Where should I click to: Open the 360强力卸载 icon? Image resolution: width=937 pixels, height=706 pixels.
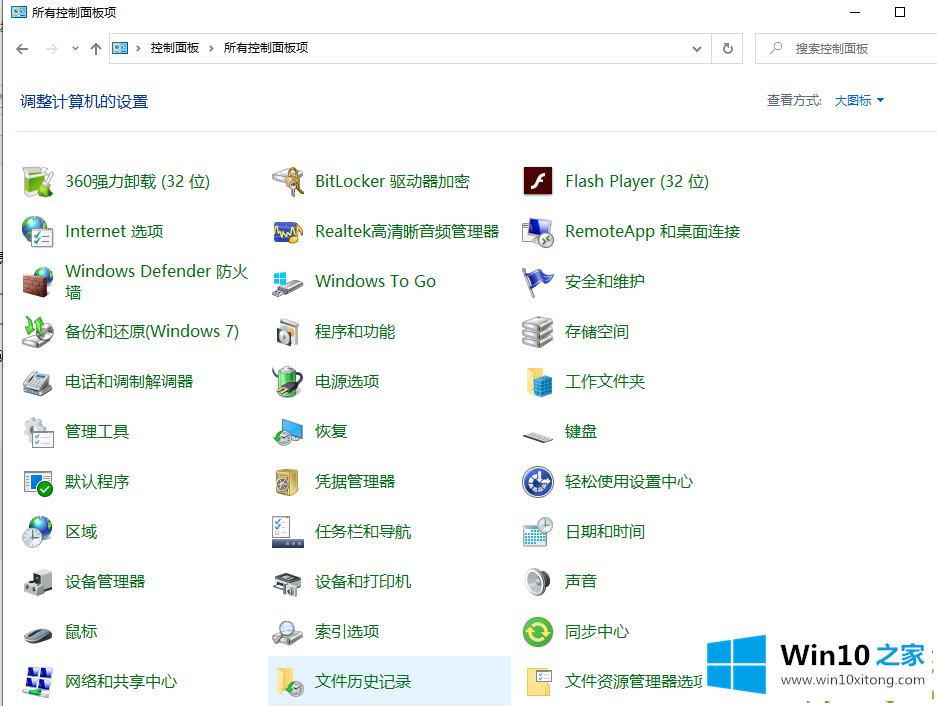coord(38,181)
